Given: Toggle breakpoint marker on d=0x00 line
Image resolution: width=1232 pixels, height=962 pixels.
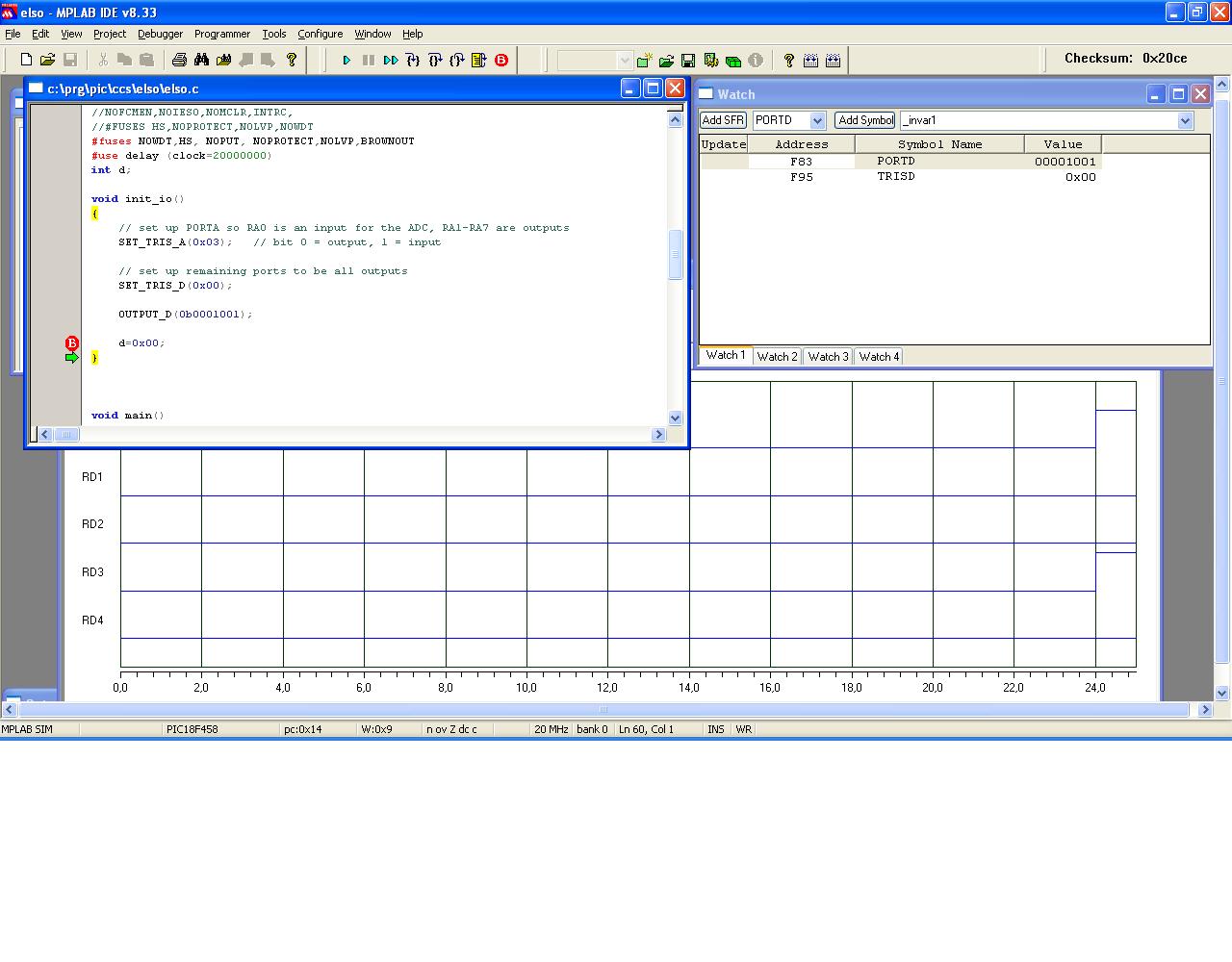Looking at the screenshot, I should click(x=72, y=343).
